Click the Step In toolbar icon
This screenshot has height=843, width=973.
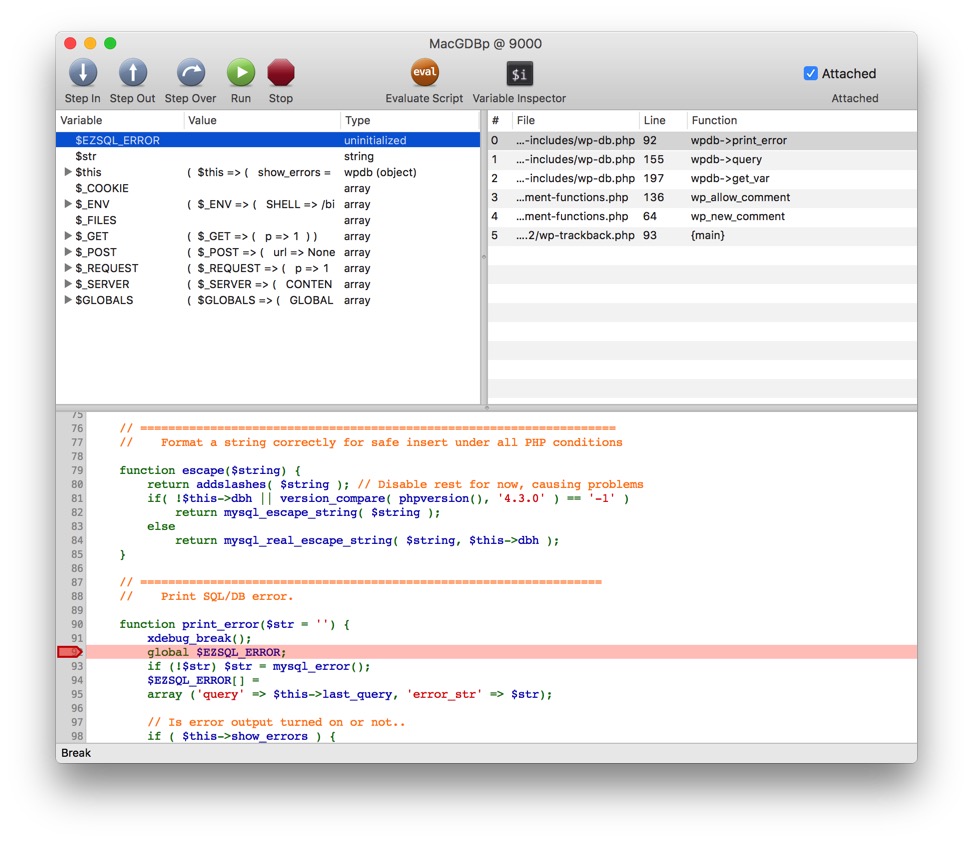tap(83, 73)
